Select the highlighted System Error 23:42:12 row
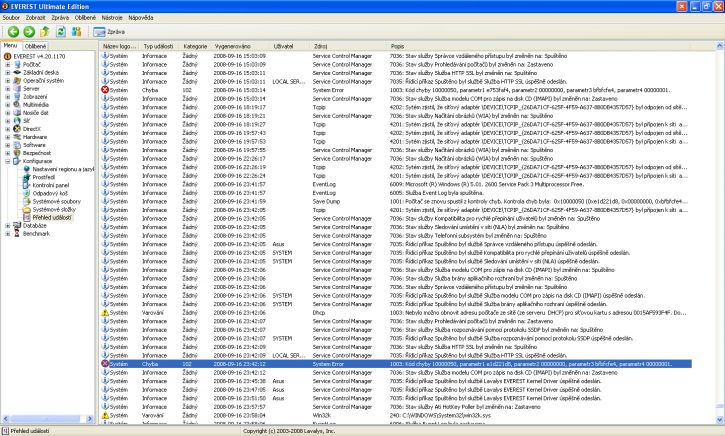The image size is (725, 436). [x=396, y=364]
